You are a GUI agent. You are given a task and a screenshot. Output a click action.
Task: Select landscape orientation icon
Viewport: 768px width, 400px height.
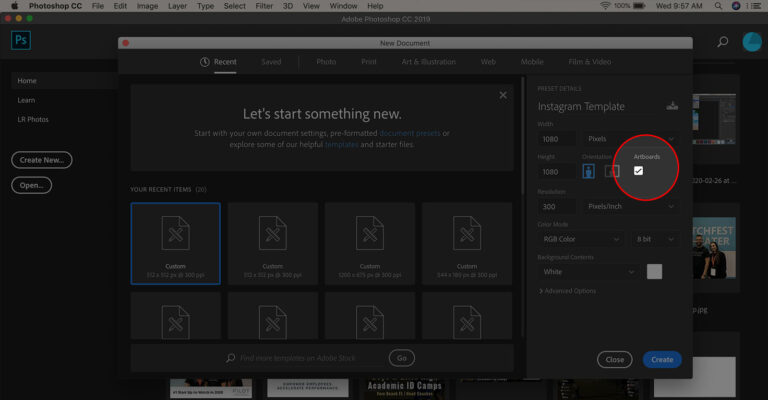click(x=612, y=171)
